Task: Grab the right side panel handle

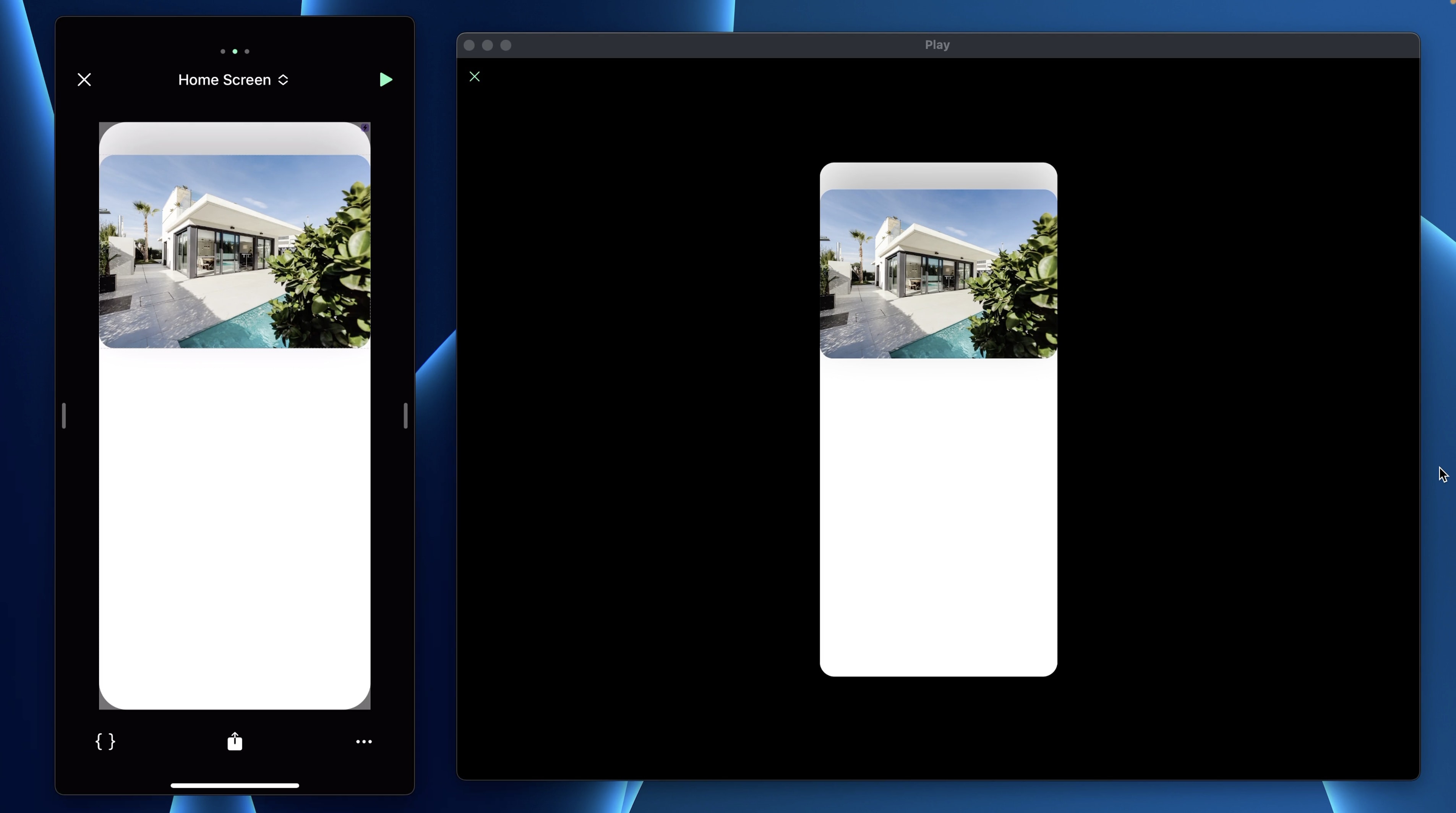Action: [405, 415]
